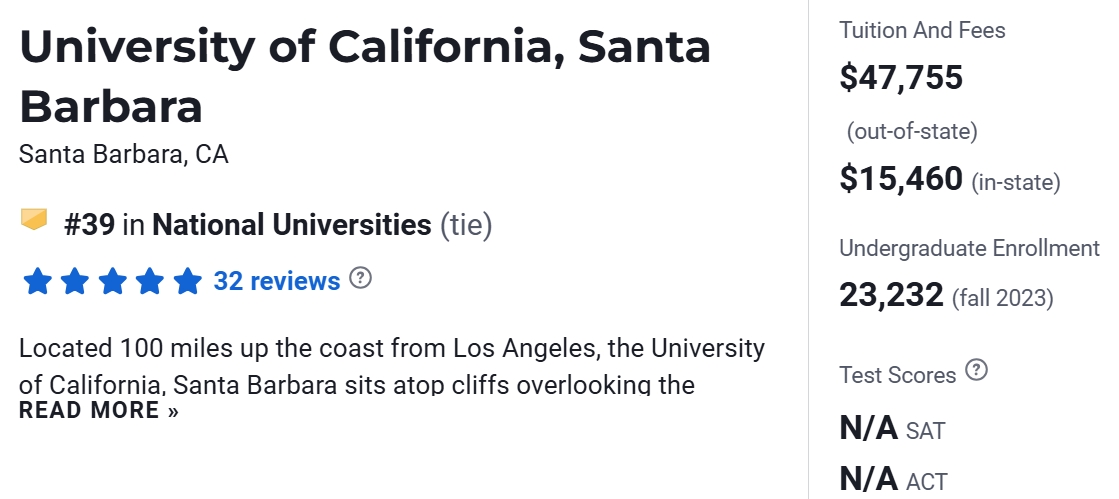Open the help icon beside 32 reviews
This screenshot has width=1119, height=499.
(361, 278)
